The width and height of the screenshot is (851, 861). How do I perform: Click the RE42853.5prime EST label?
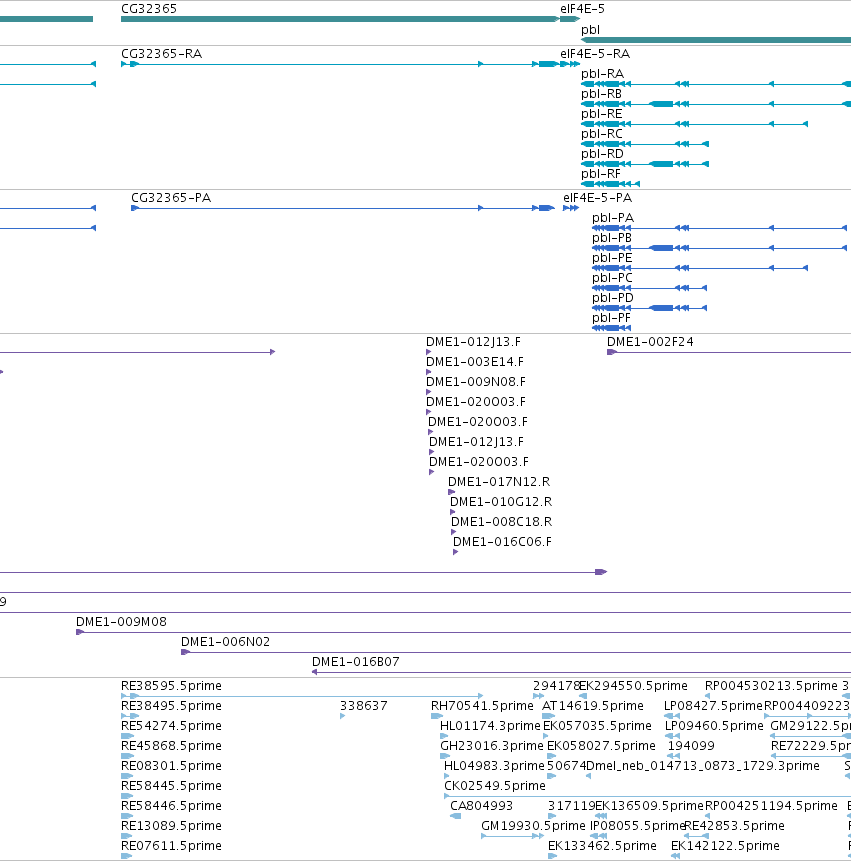coord(734,826)
